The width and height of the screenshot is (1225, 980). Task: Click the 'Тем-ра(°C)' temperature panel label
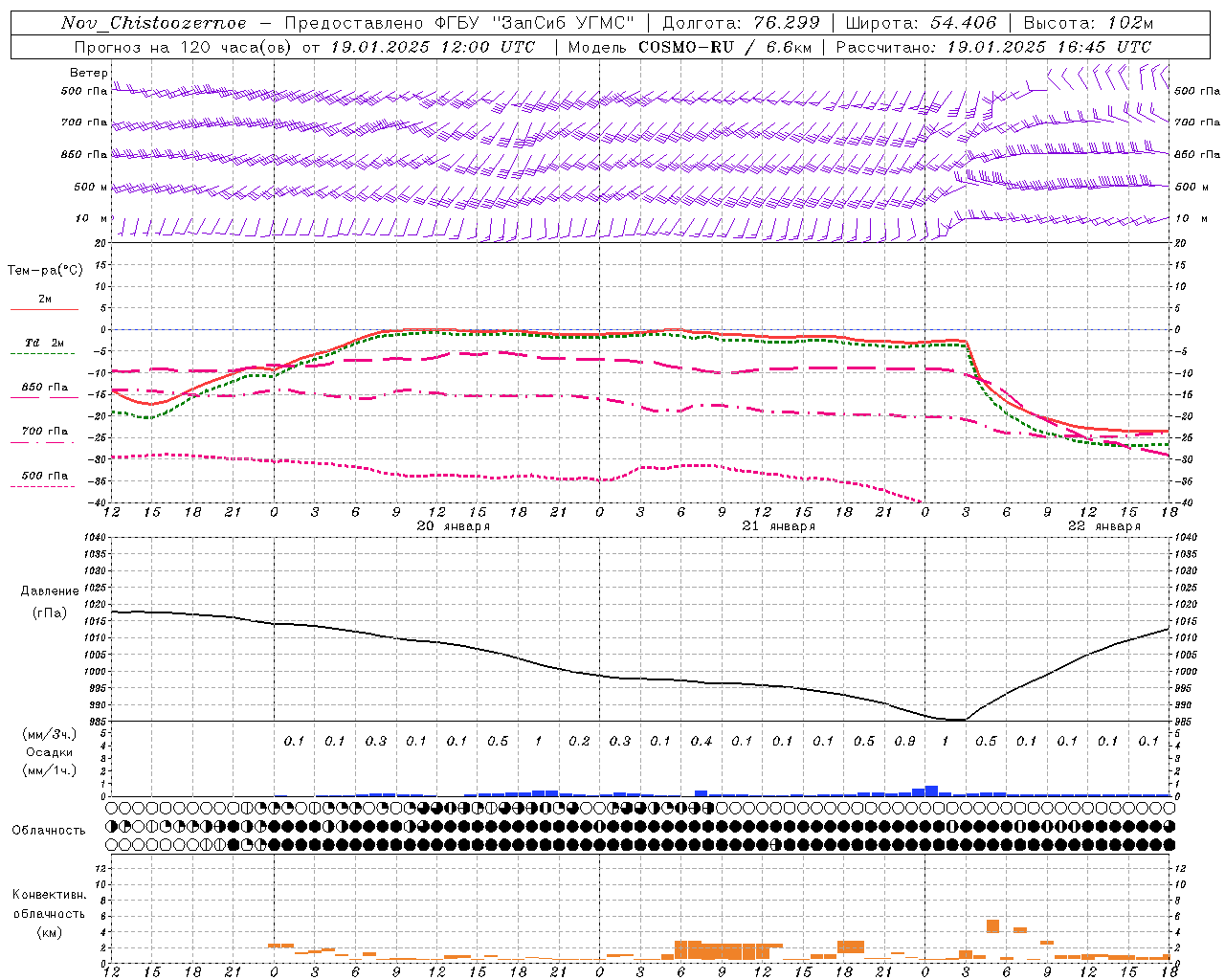(45, 271)
